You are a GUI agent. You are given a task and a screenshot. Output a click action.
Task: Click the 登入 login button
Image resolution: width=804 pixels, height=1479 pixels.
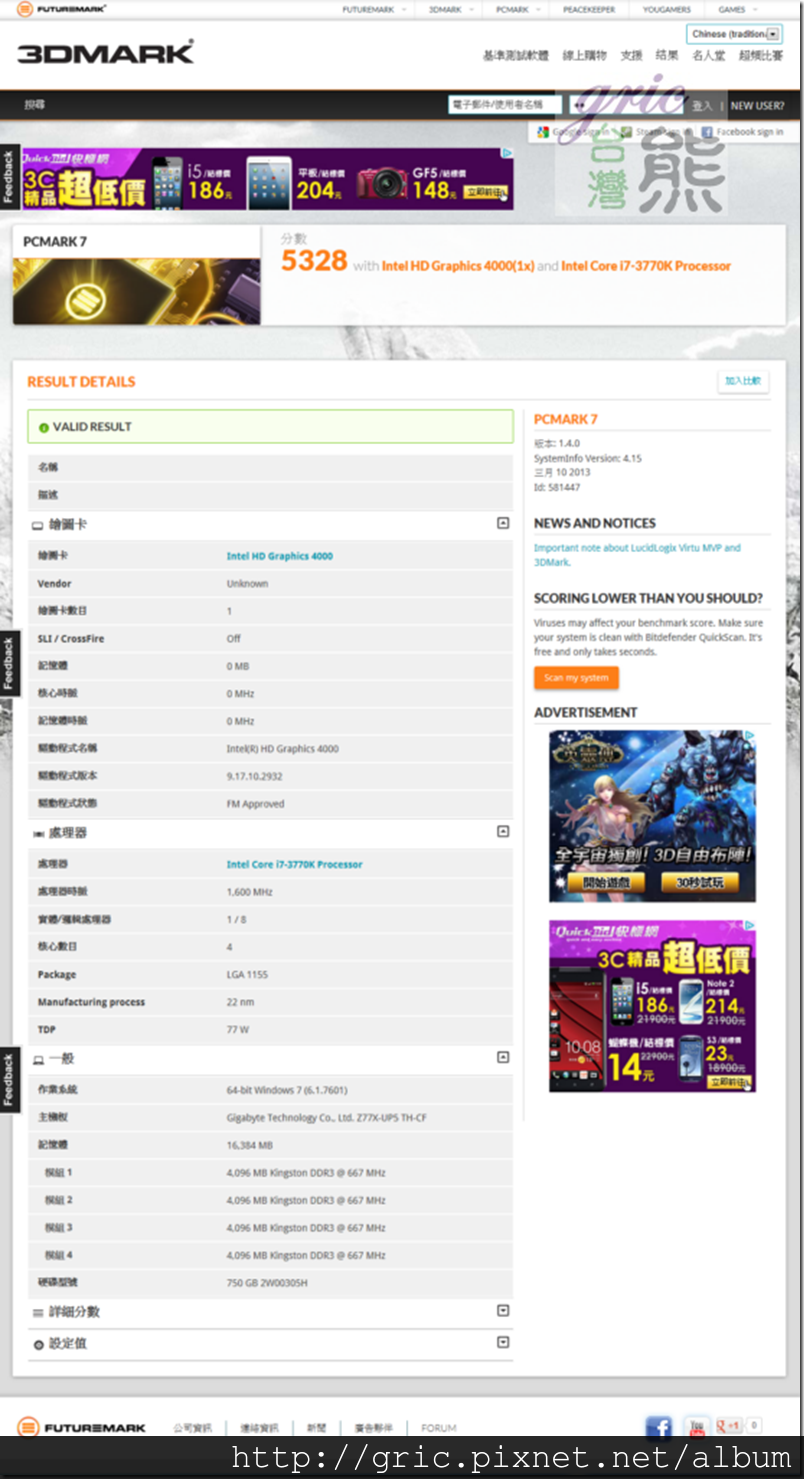click(x=703, y=105)
